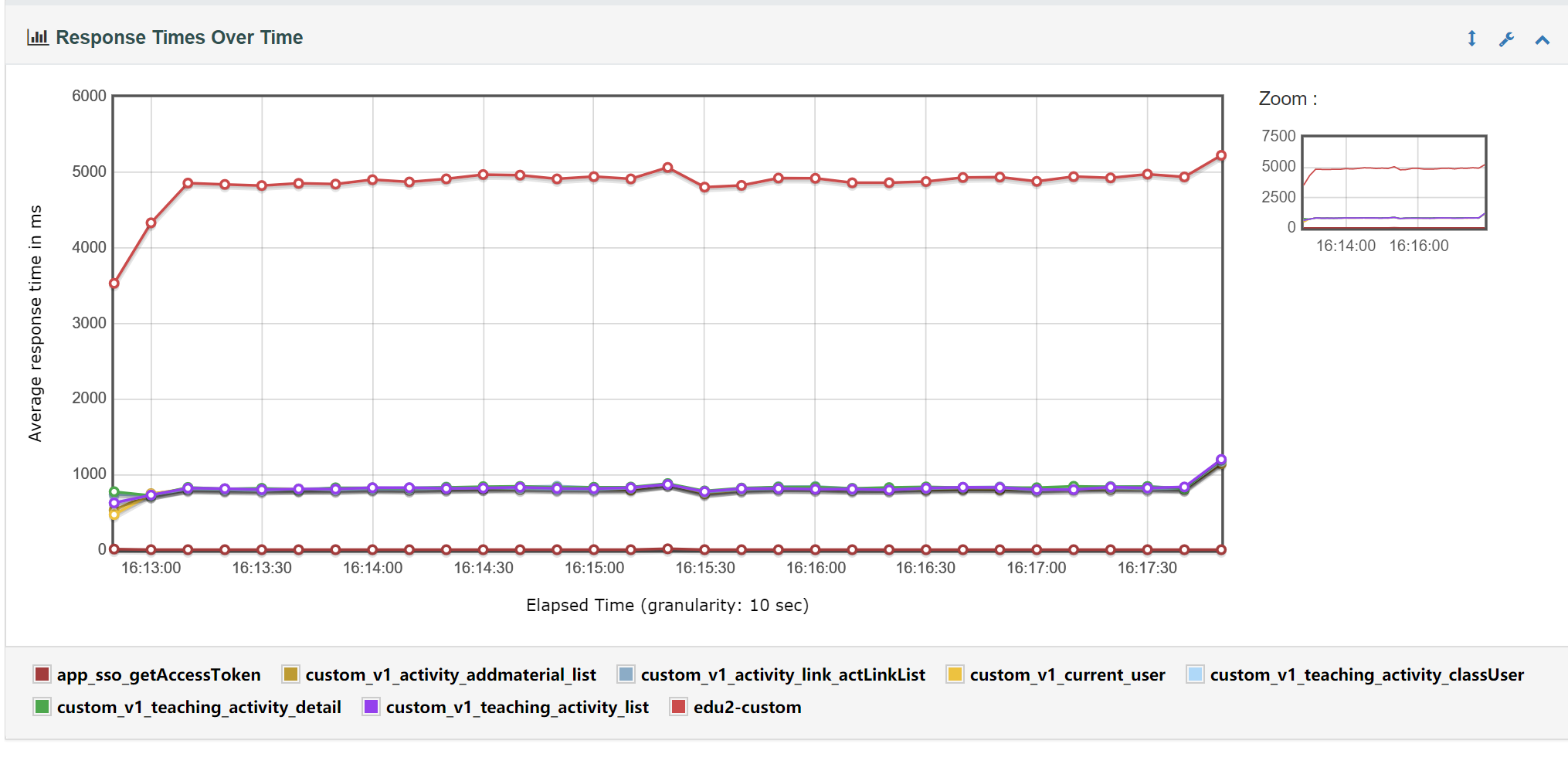The width and height of the screenshot is (1568, 771).
Task: Click the edu2-custom red swatch
Action: [x=678, y=707]
